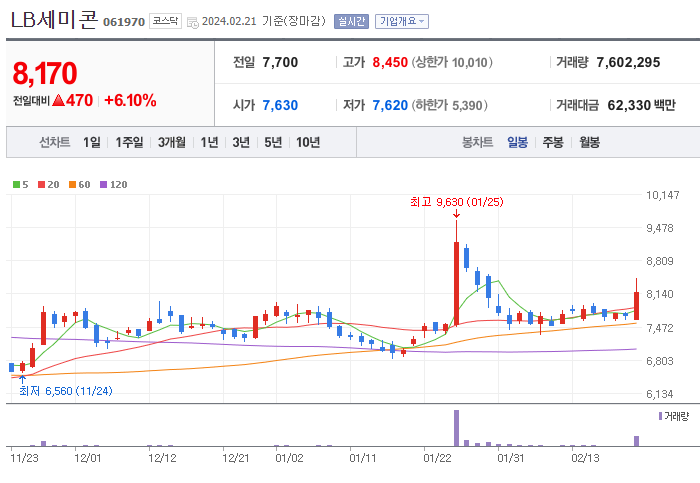Select the 1주일 line chart period
This screenshot has height=483, width=700.
(129, 142)
